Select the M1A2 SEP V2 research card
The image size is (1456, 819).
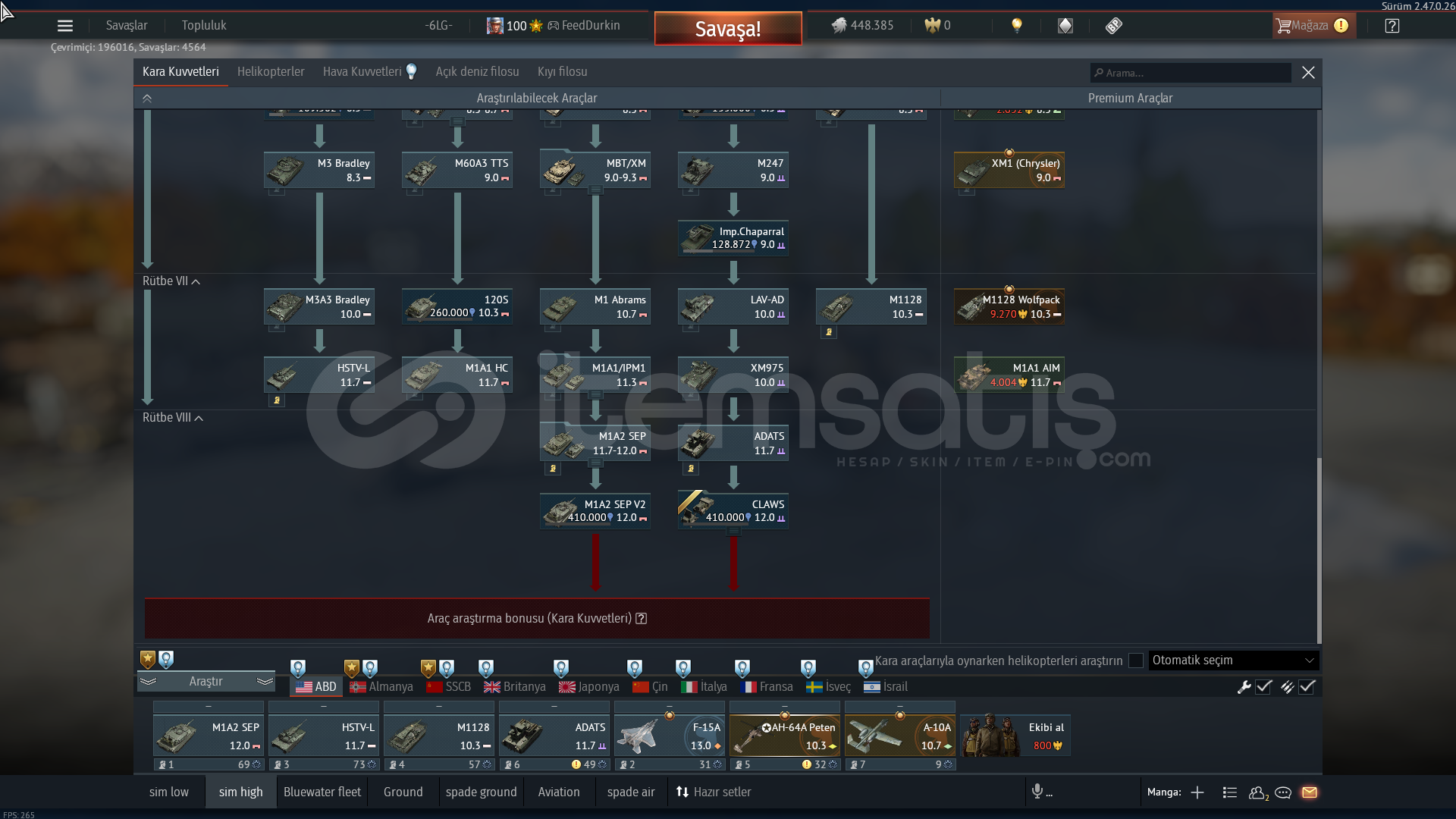595,511
